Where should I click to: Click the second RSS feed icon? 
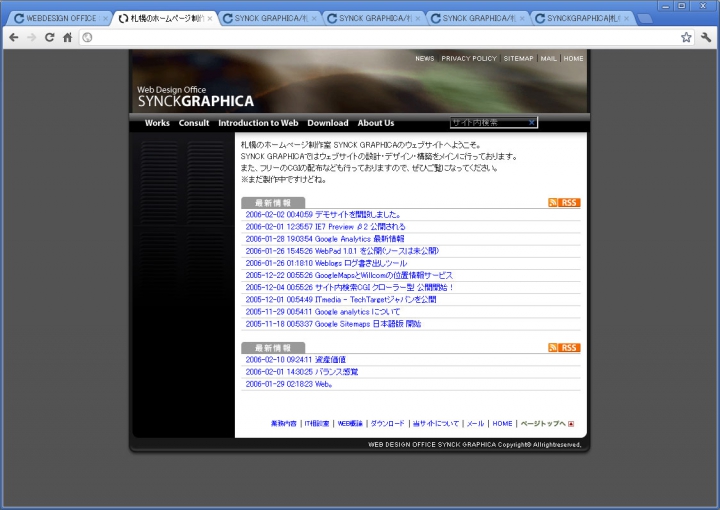(564, 348)
